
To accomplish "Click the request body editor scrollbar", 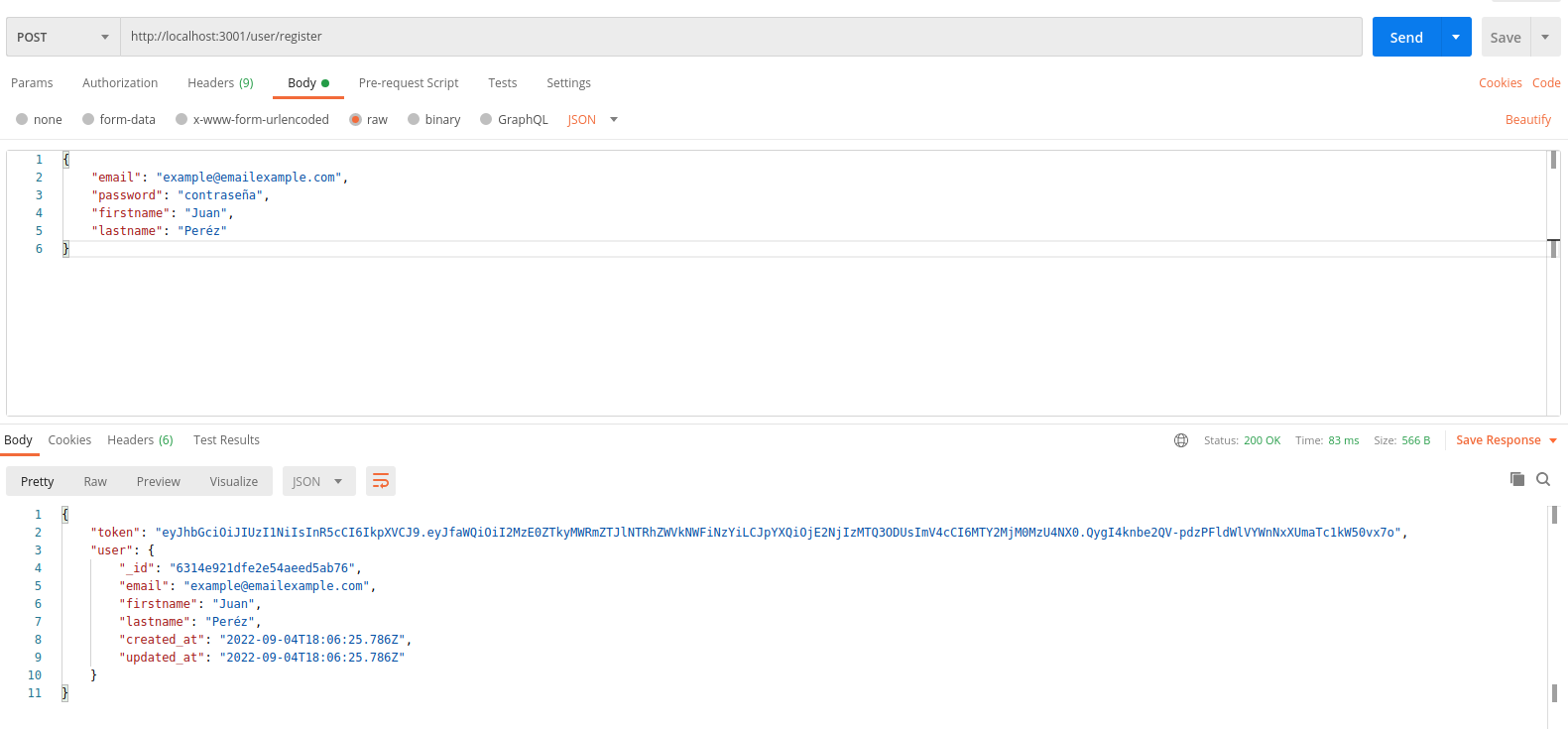I will coord(1553,248).
